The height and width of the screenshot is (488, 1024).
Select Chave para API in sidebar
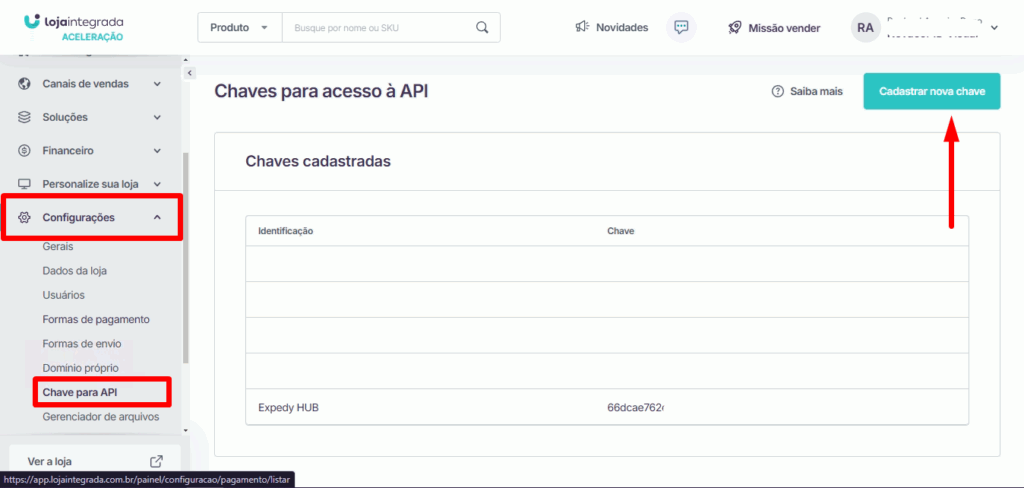(x=87, y=392)
